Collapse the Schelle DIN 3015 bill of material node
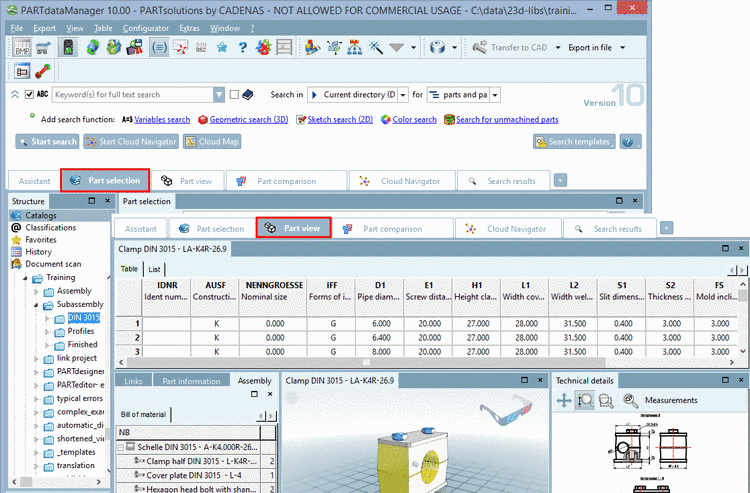The width and height of the screenshot is (750, 493). (121, 448)
